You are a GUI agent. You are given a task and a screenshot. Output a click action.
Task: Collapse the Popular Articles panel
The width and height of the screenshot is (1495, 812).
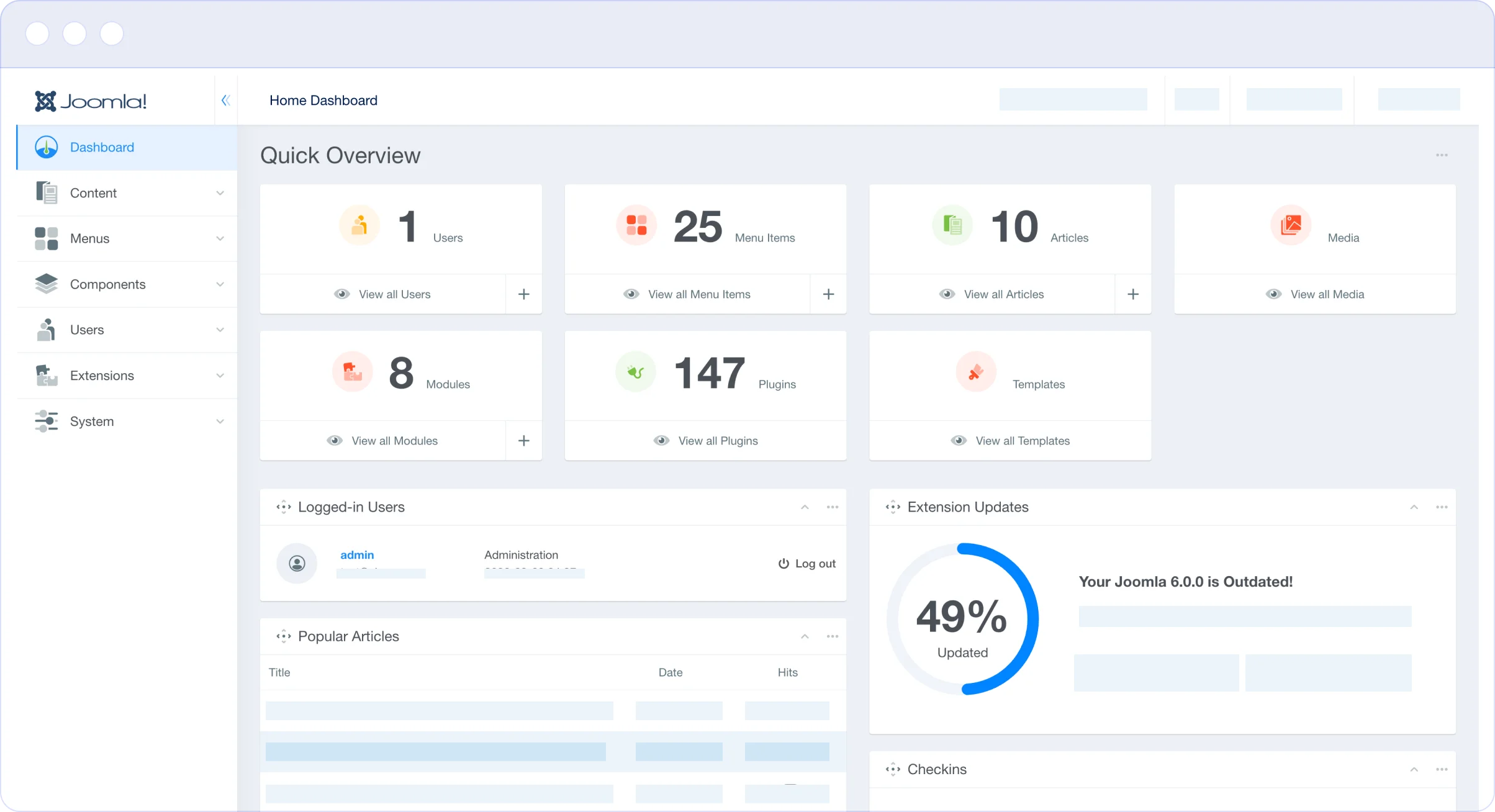[805, 636]
